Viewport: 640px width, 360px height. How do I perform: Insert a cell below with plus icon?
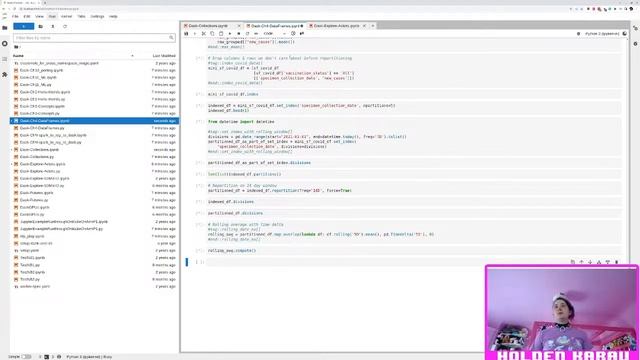[195, 33]
